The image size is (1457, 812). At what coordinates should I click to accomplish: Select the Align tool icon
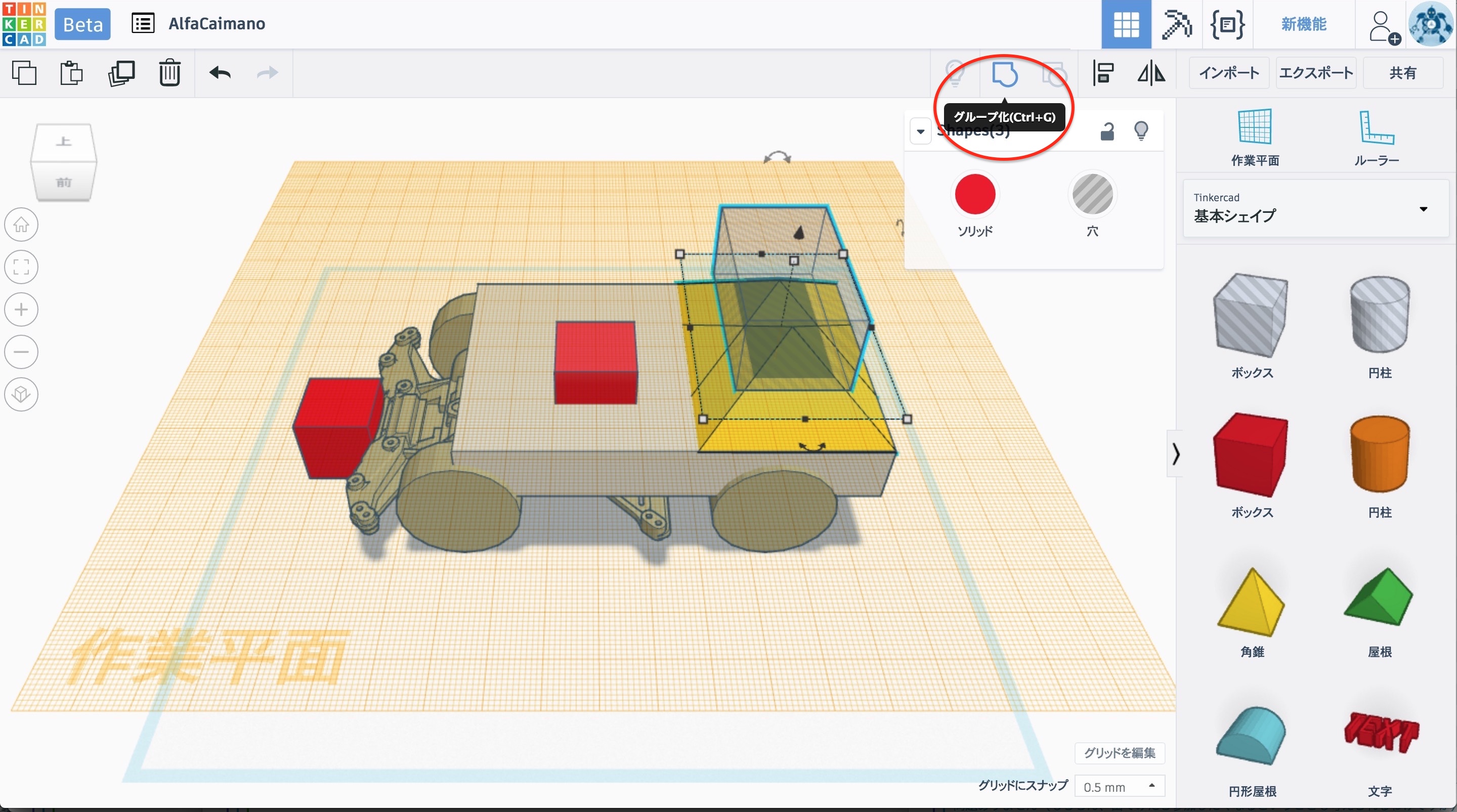(x=1102, y=73)
